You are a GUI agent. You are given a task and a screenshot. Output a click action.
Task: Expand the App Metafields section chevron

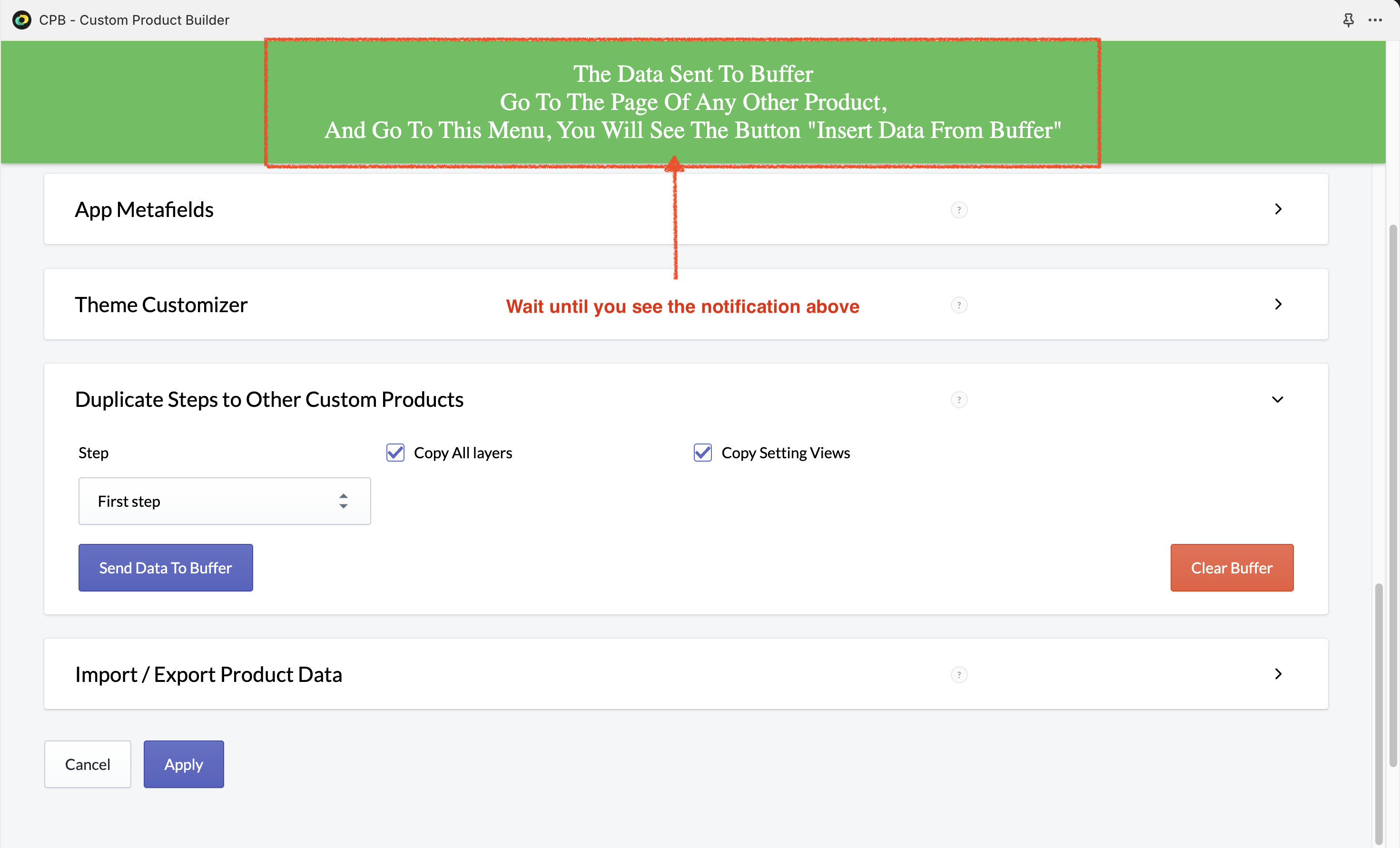[1278, 209]
